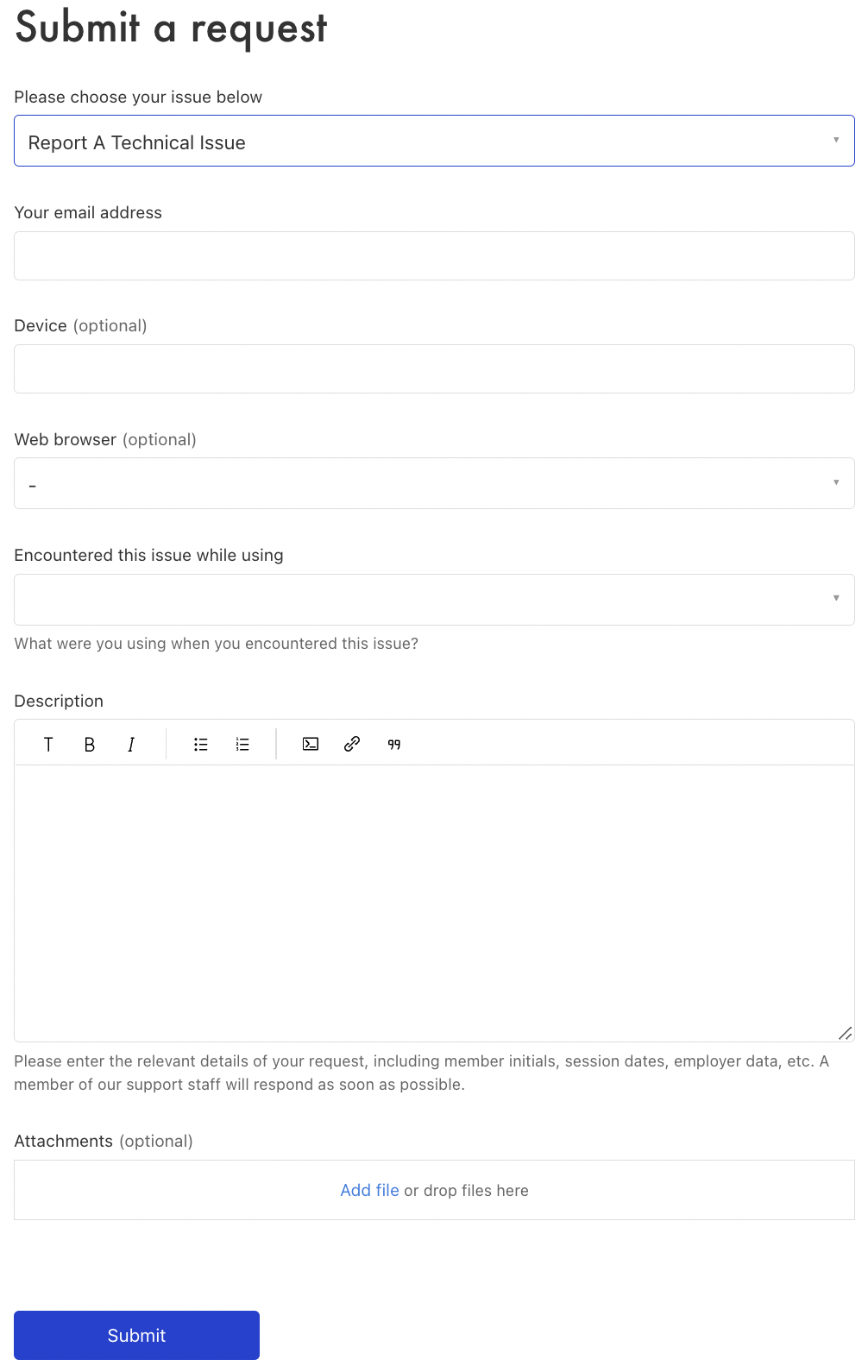This screenshot has width=868, height=1372.
Task: Toggle bold formatting in description editor
Action: pos(90,745)
